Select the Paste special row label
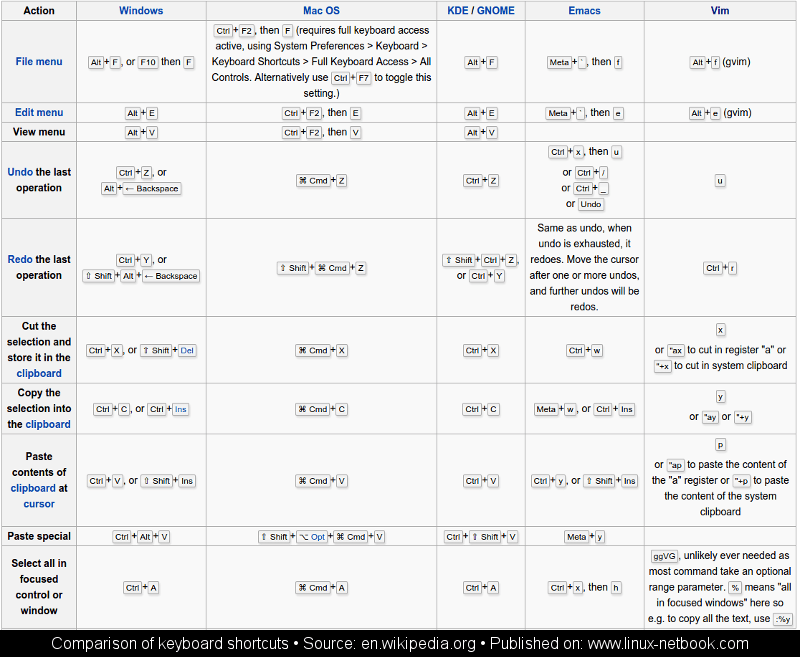The height and width of the screenshot is (657, 800). tap(39, 537)
